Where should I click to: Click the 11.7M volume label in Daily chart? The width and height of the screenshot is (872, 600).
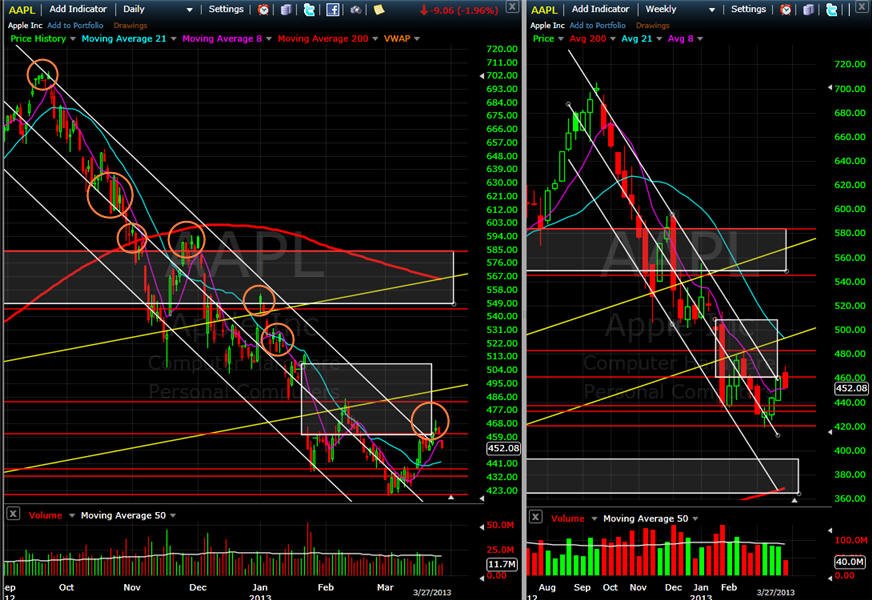(502, 564)
